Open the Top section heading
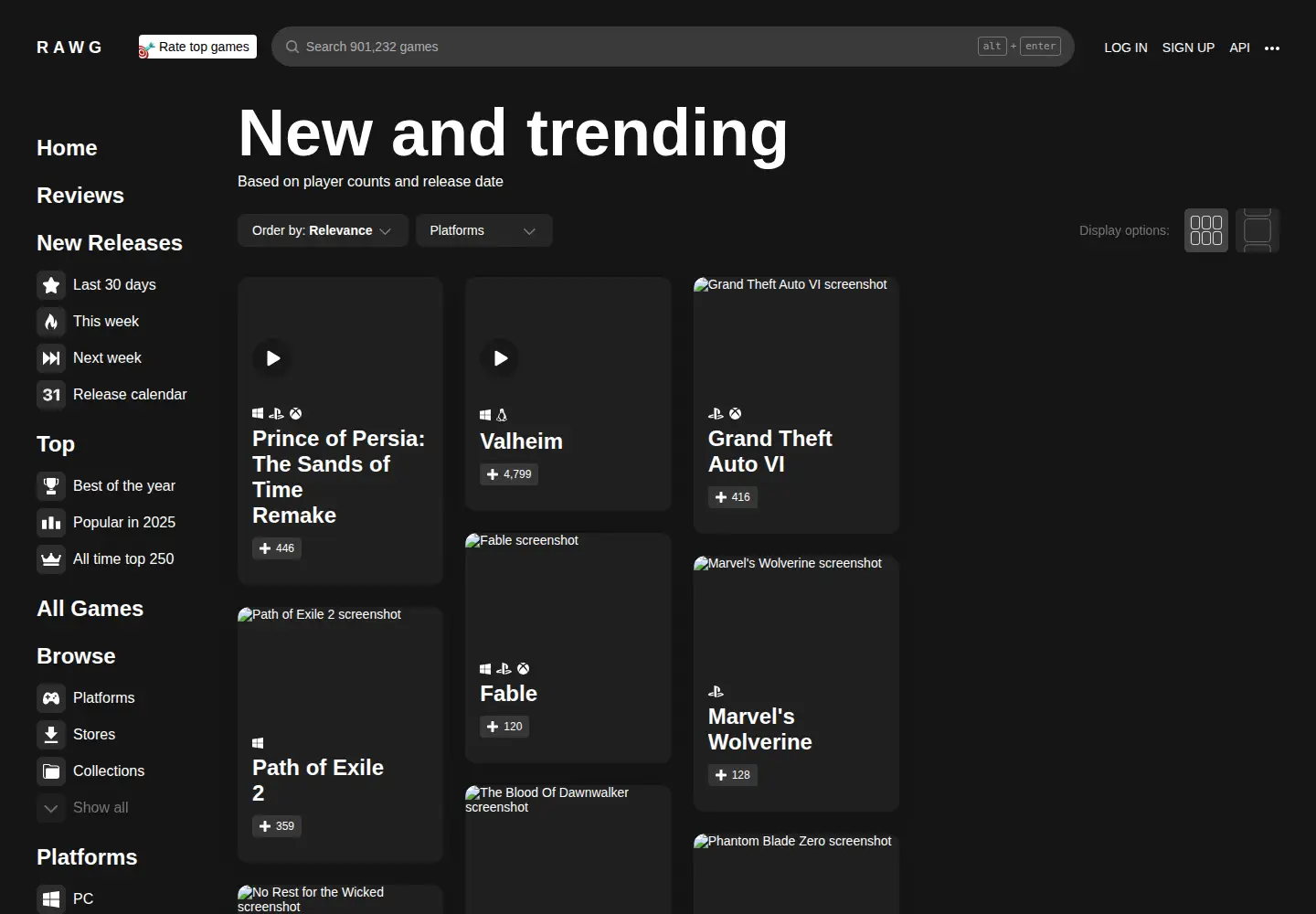Viewport: 1316px width, 914px height. [x=56, y=444]
